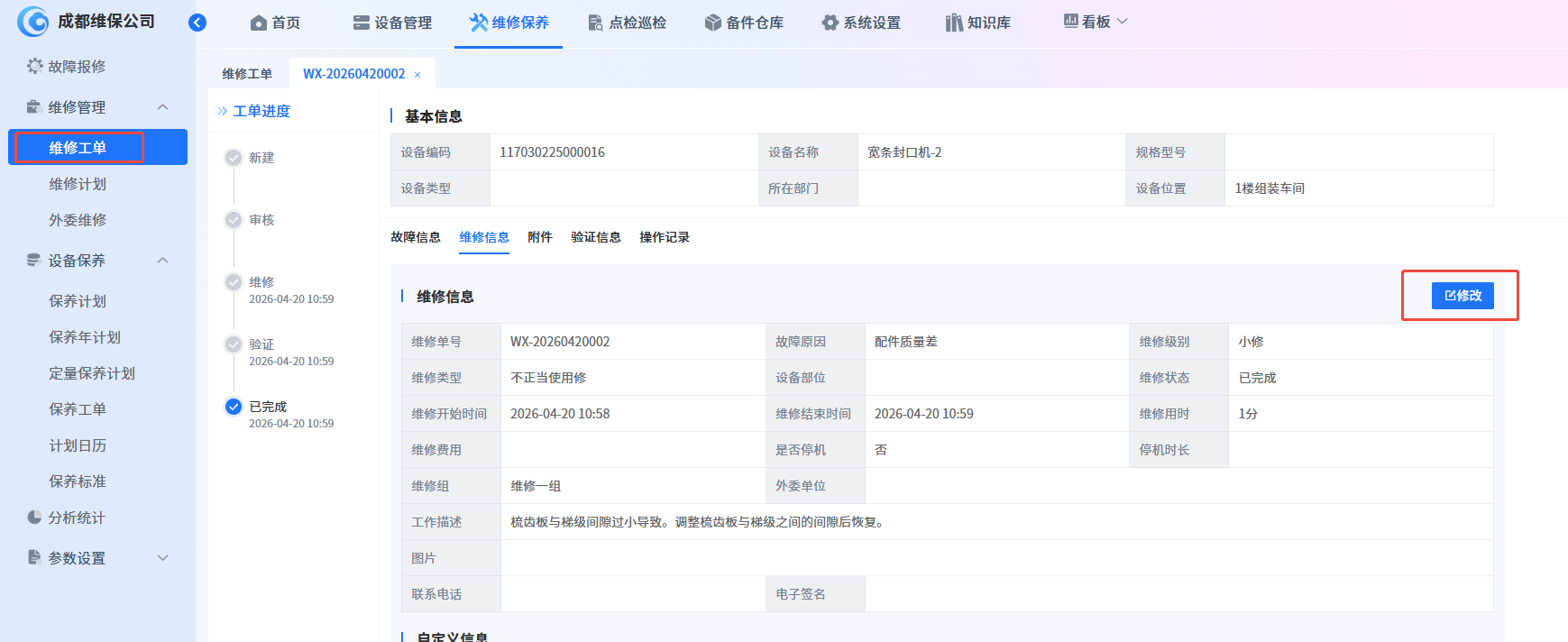Open 点检巡检 in top navigation
This screenshot has height=642, width=1568.
(637, 23)
